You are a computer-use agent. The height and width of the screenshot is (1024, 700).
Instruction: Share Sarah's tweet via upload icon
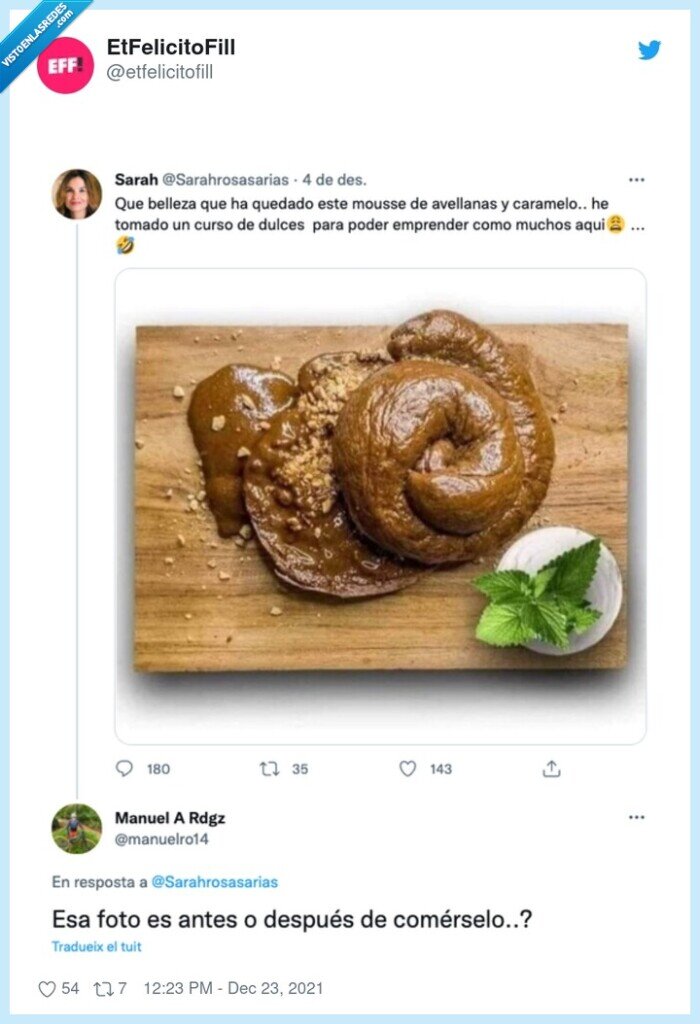click(551, 768)
